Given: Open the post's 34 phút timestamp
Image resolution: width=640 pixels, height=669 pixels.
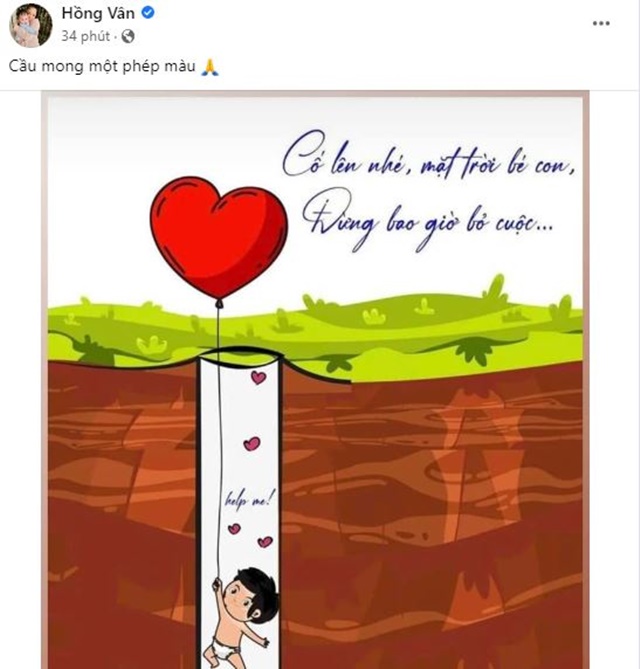Looking at the screenshot, I should pyautogui.click(x=85, y=36).
